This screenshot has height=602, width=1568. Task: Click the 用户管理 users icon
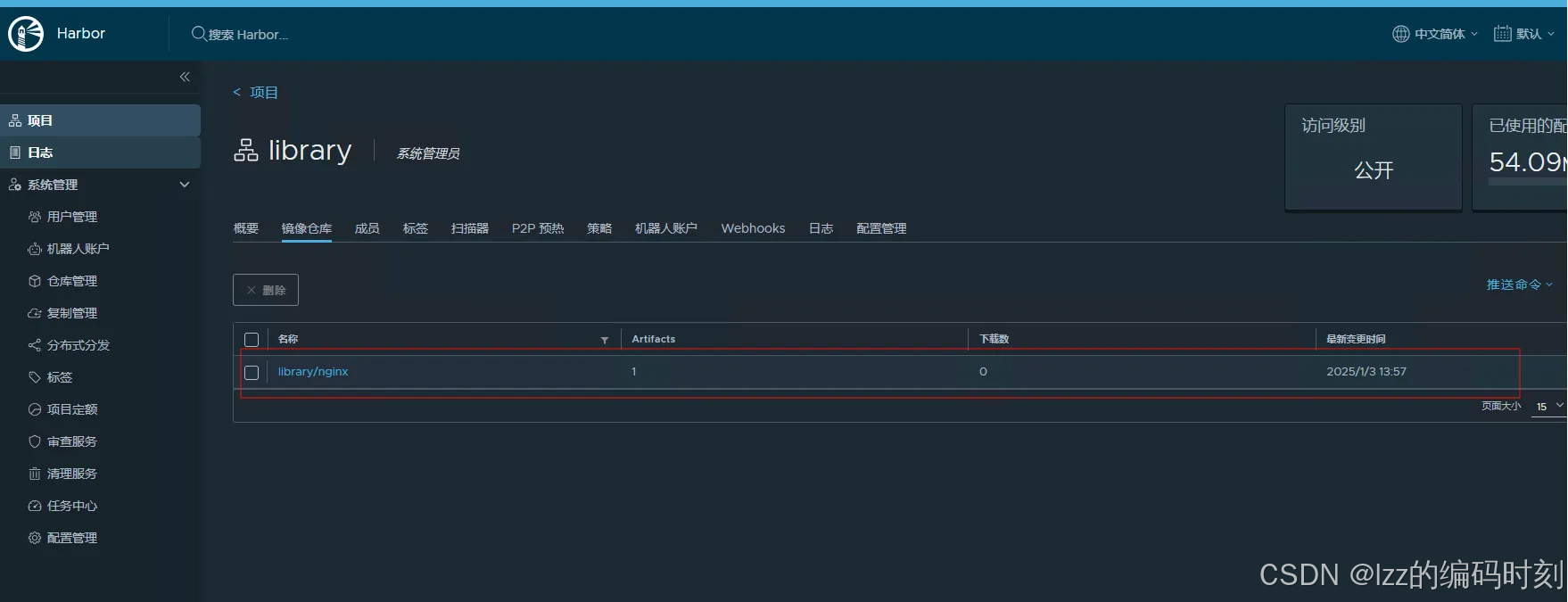click(35, 217)
